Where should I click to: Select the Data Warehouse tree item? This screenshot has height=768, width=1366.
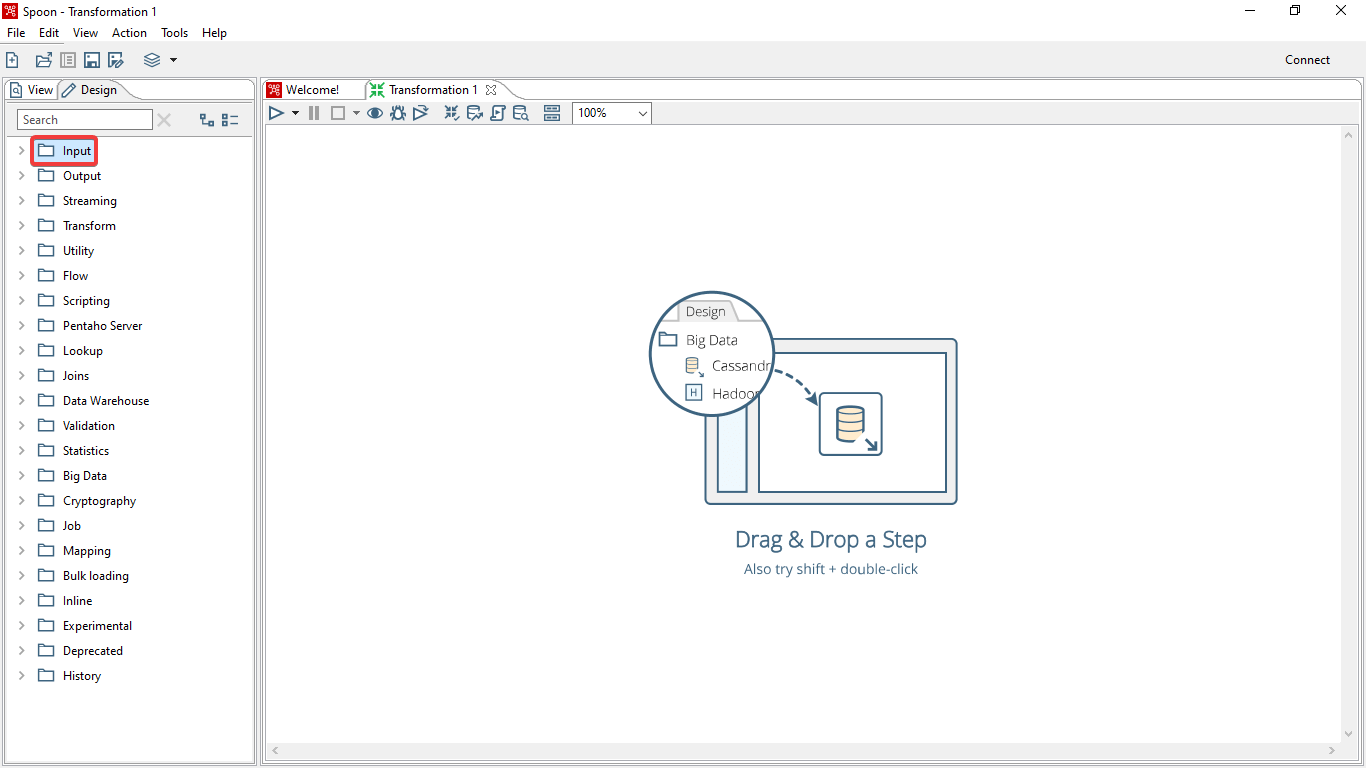click(x=93, y=401)
